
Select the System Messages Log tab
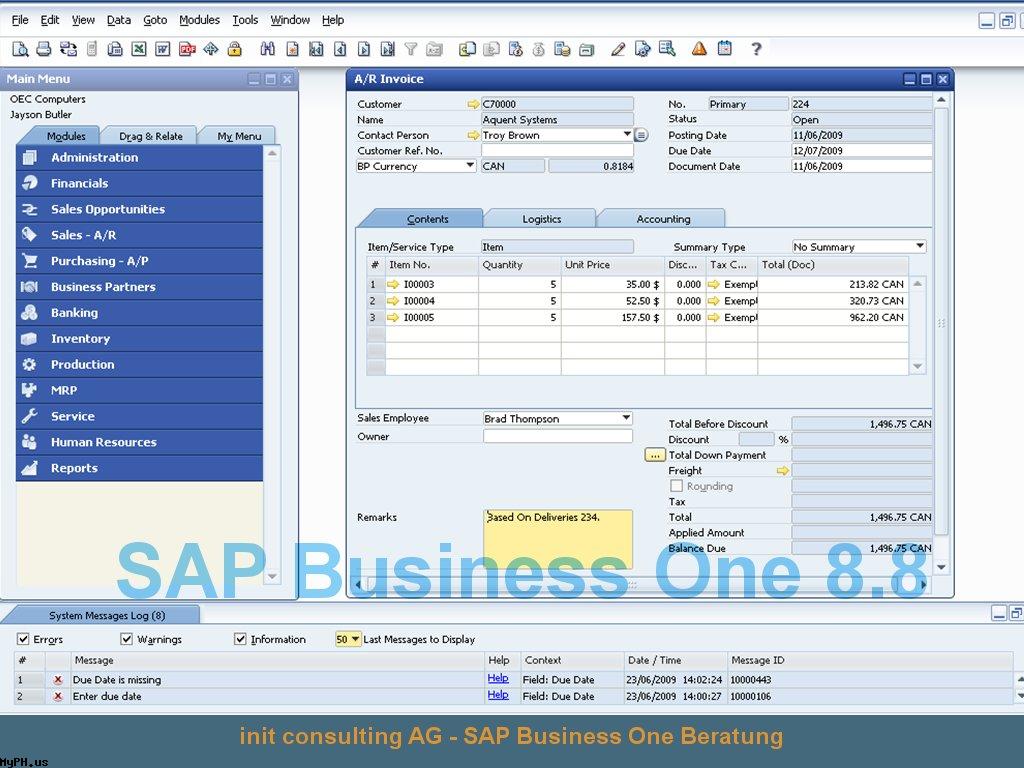pyautogui.click(x=106, y=615)
